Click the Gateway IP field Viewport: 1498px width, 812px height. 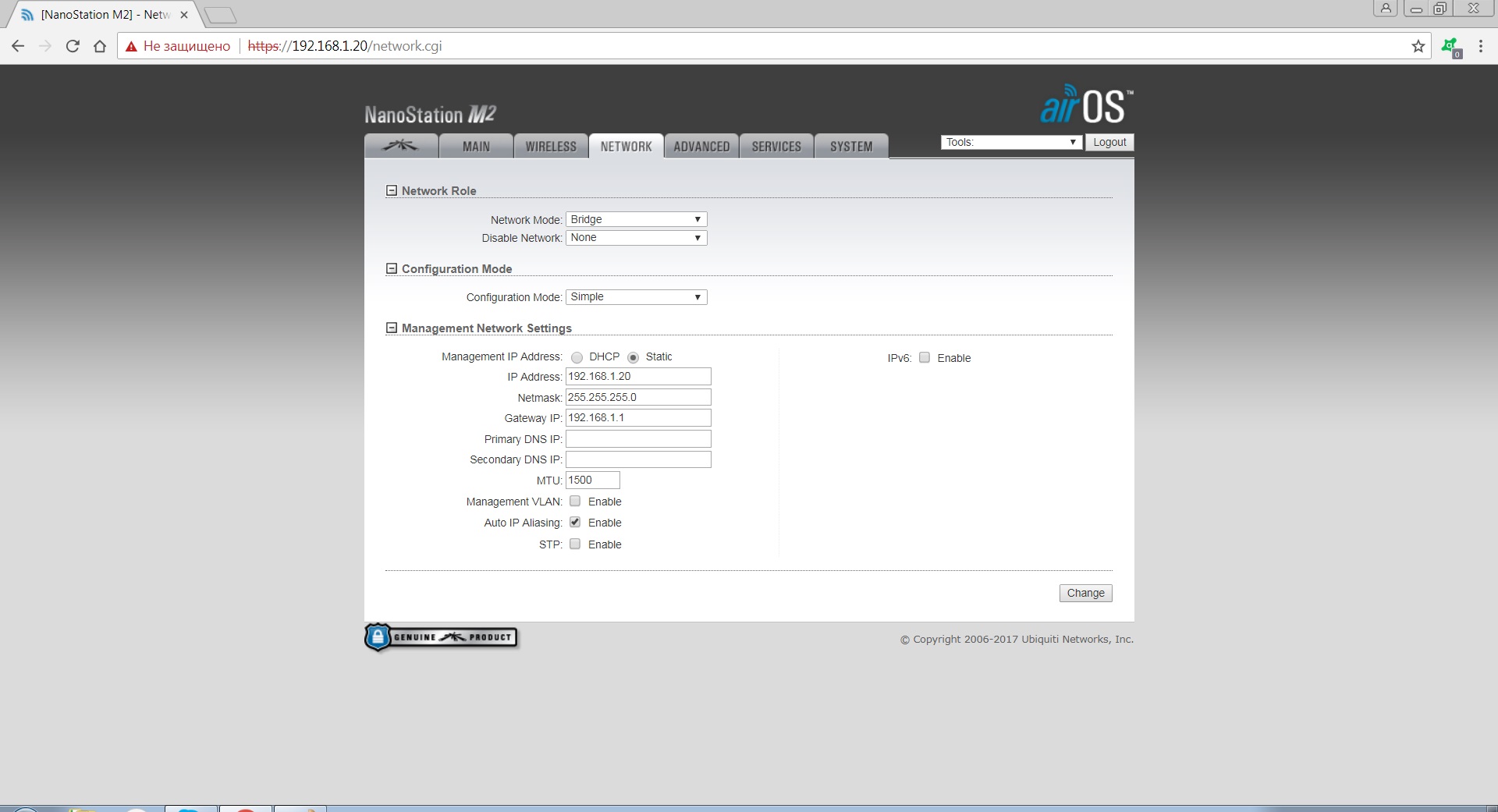tap(638, 417)
